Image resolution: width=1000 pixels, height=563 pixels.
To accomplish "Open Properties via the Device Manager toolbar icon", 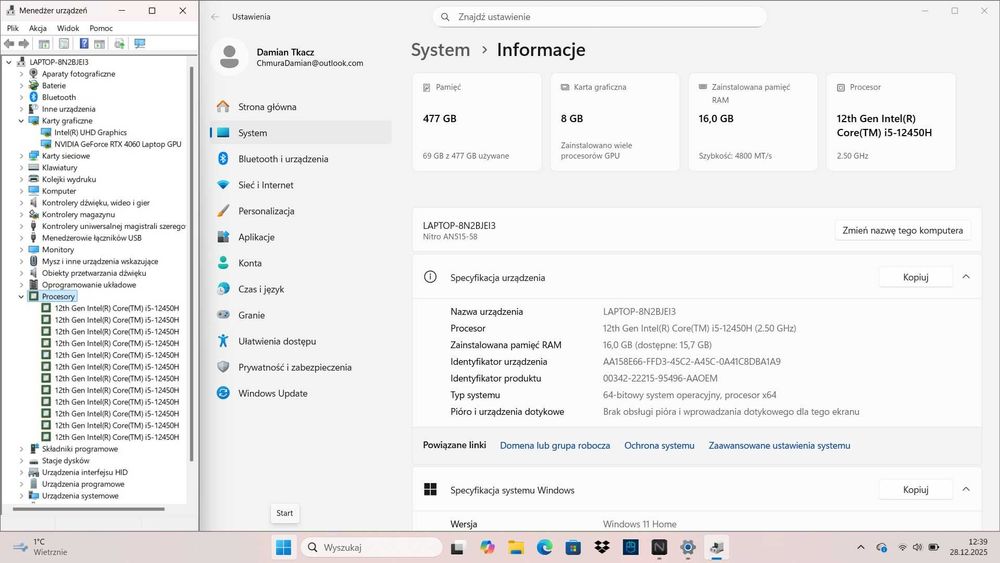I will click(x=64, y=43).
